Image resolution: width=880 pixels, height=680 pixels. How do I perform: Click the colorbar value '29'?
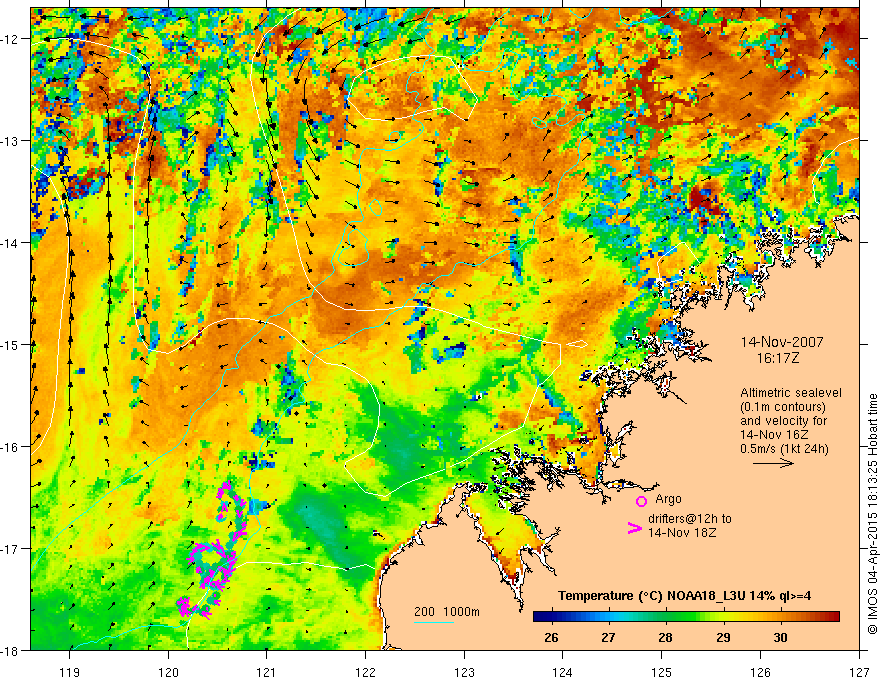[723, 637]
